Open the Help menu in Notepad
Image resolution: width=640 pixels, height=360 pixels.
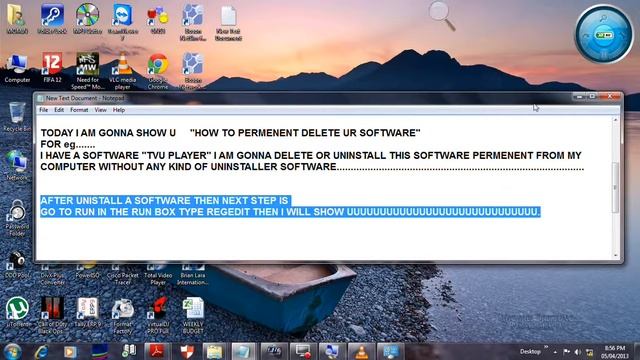coord(119,110)
